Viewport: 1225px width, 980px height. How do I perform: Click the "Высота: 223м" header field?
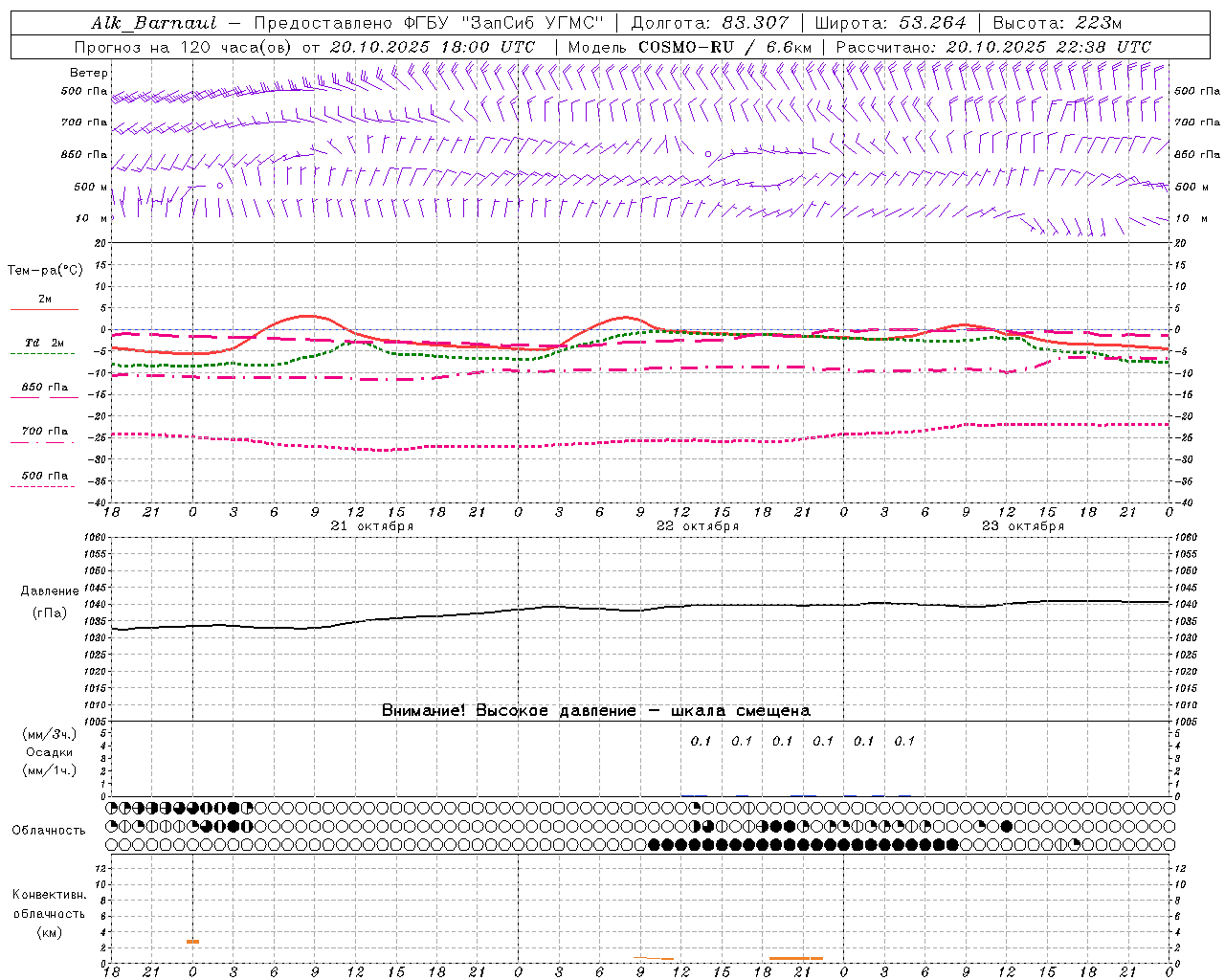pos(1057,23)
